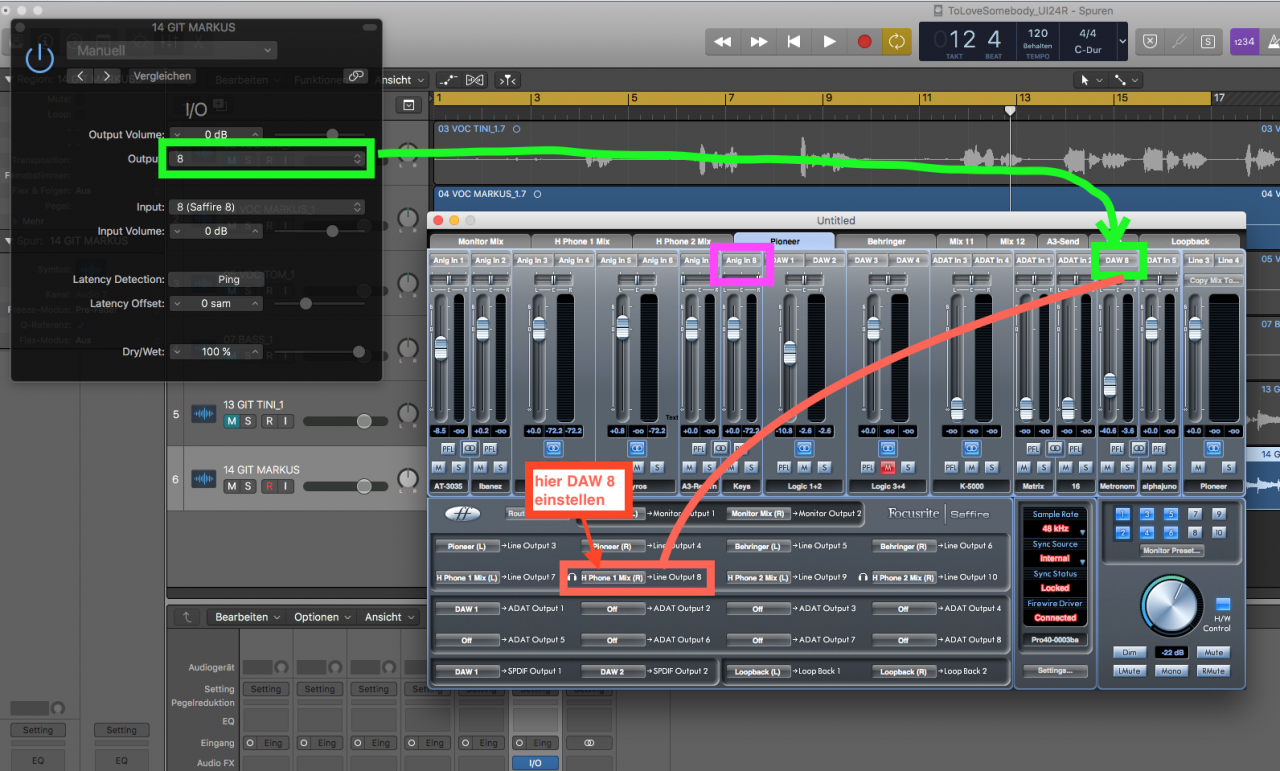1280x771 pixels.
Task: Click the catch playhead icon in toolbar
Action: tap(508, 80)
